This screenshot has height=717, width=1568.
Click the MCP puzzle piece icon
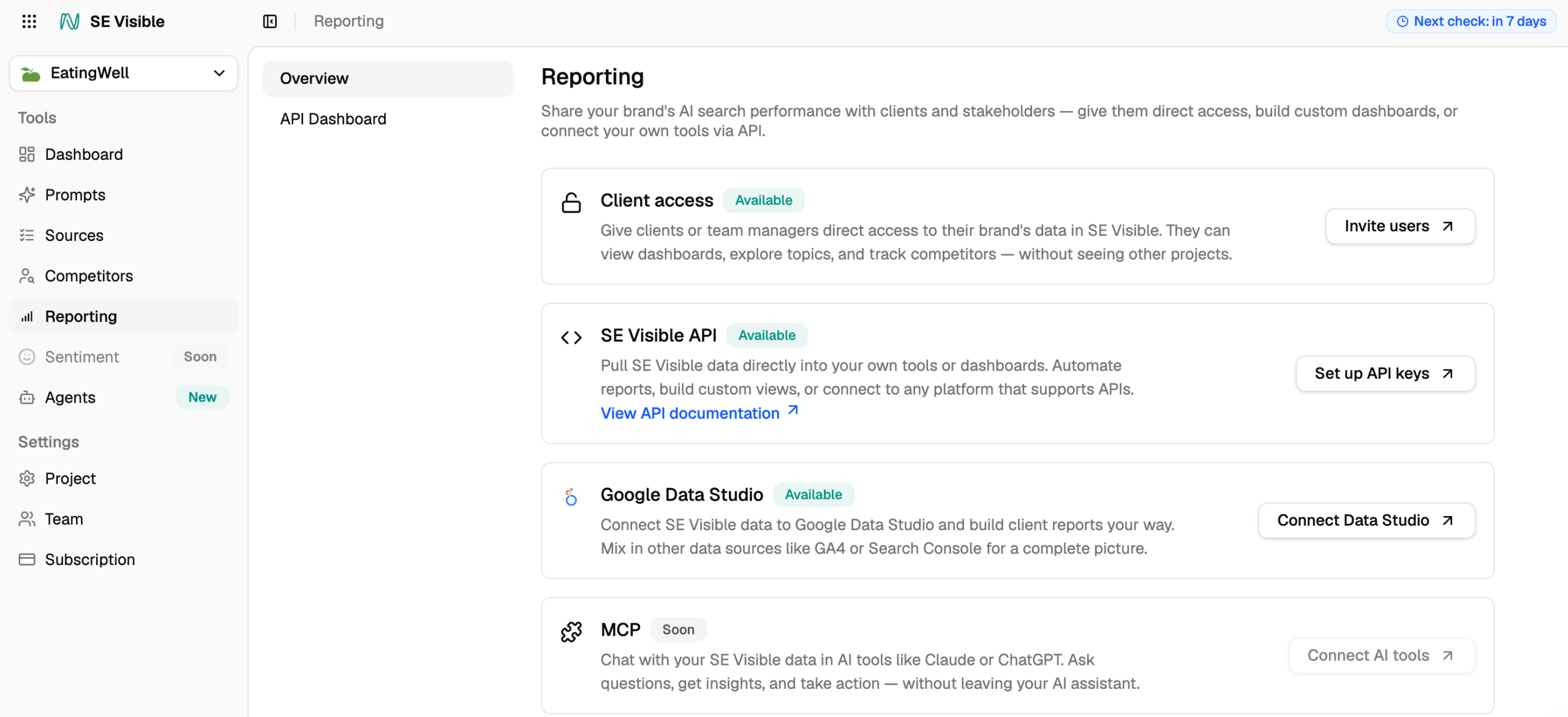(571, 632)
